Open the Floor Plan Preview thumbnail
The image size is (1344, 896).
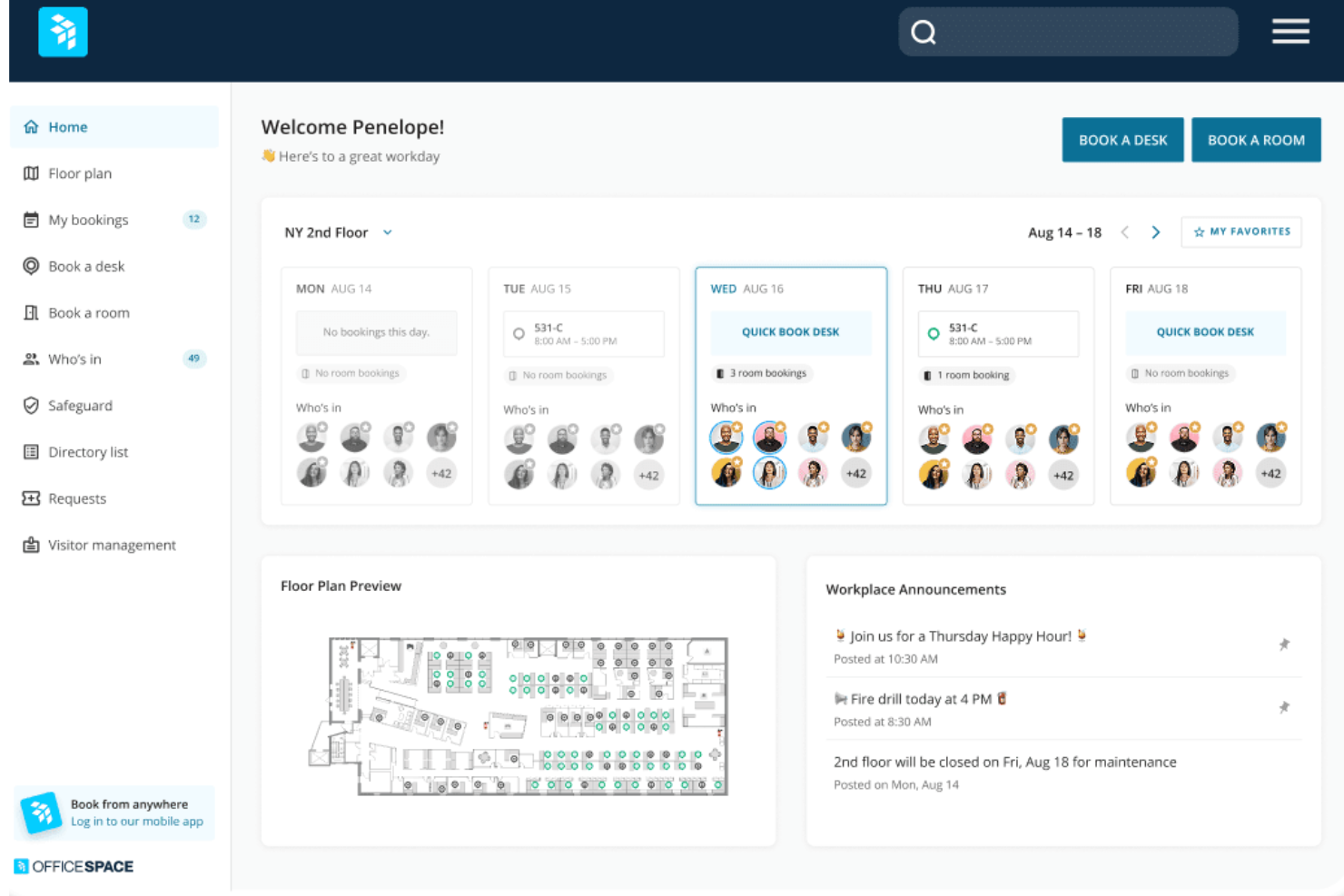click(519, 716)
